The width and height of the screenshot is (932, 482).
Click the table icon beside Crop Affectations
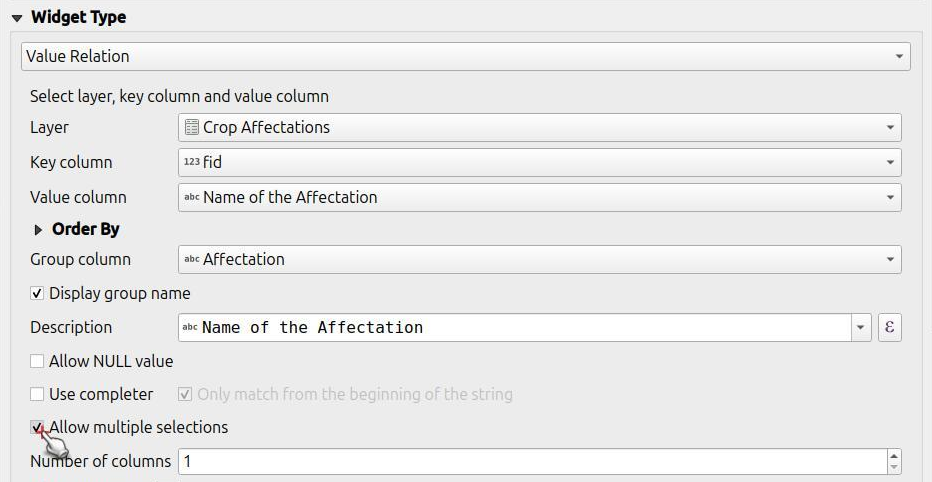pos(191,127)
